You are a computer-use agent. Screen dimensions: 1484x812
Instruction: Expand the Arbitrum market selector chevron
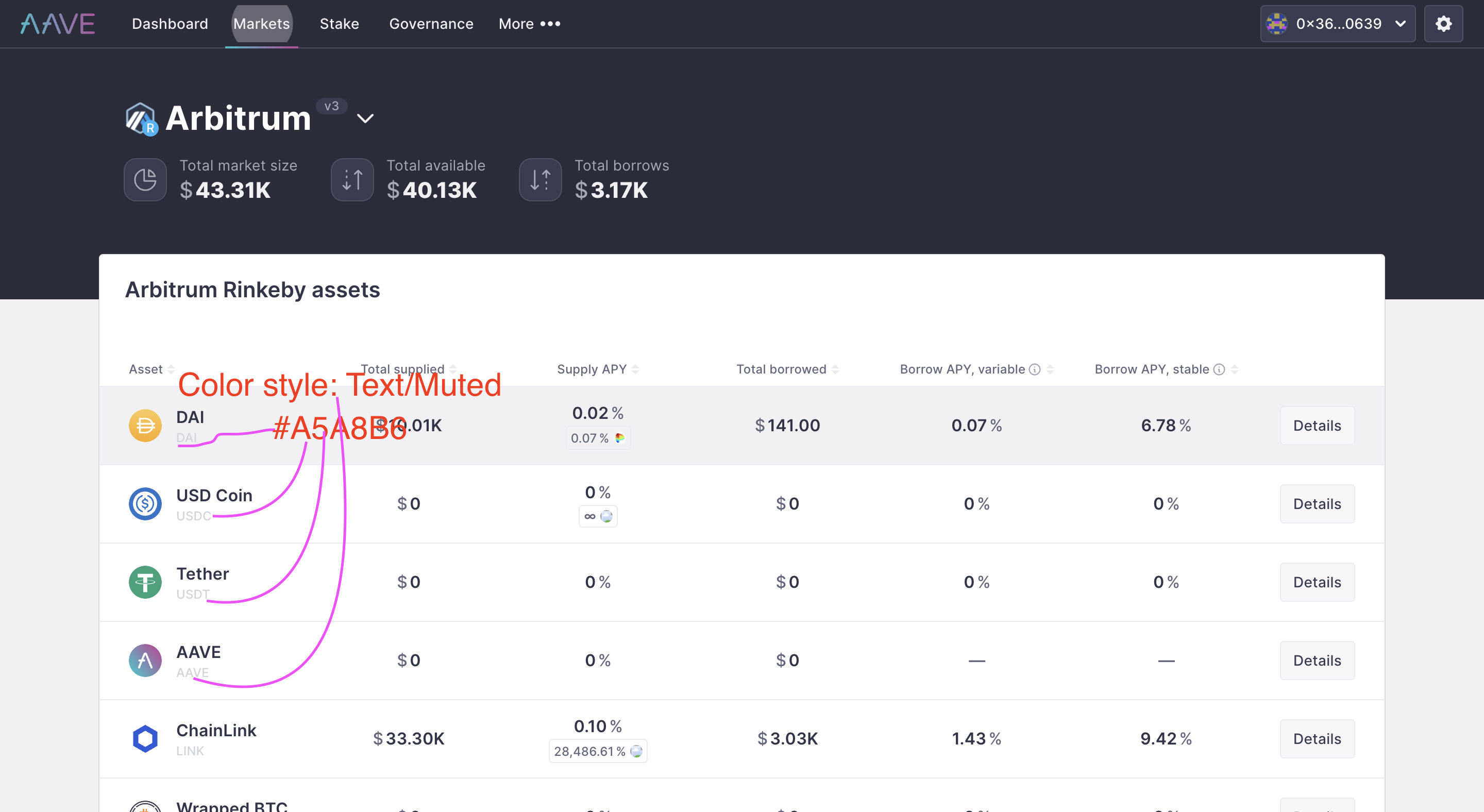[x=365, y=117]
